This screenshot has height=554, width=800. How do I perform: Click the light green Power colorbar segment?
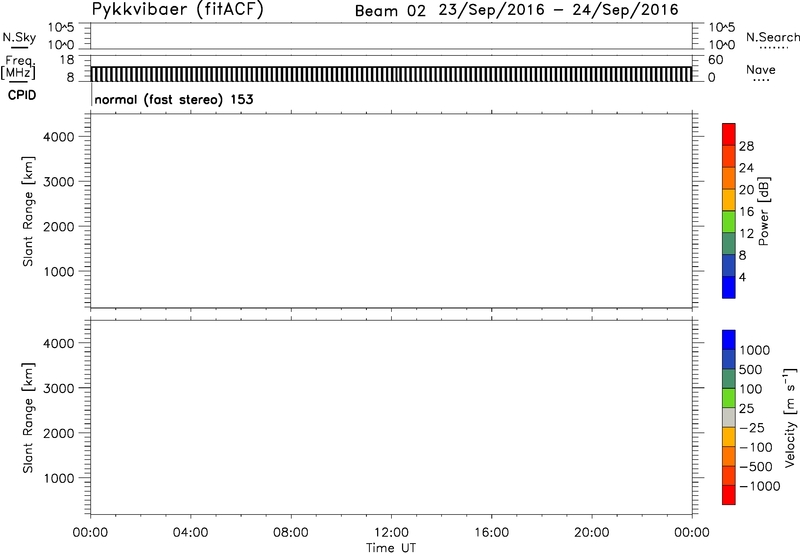pos(729,221)
